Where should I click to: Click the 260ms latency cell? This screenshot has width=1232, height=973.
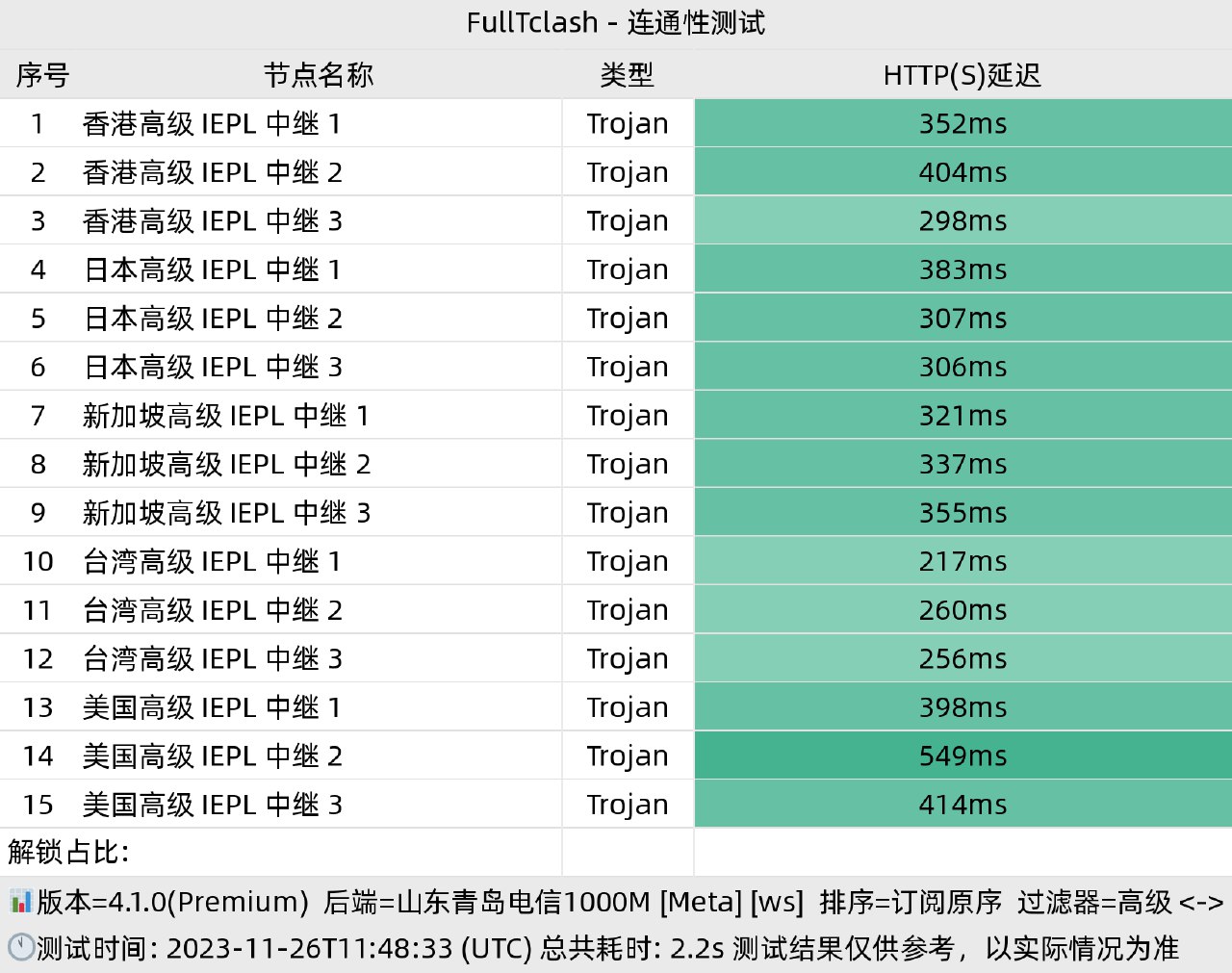pyautogui.click(x=962, y=609)
